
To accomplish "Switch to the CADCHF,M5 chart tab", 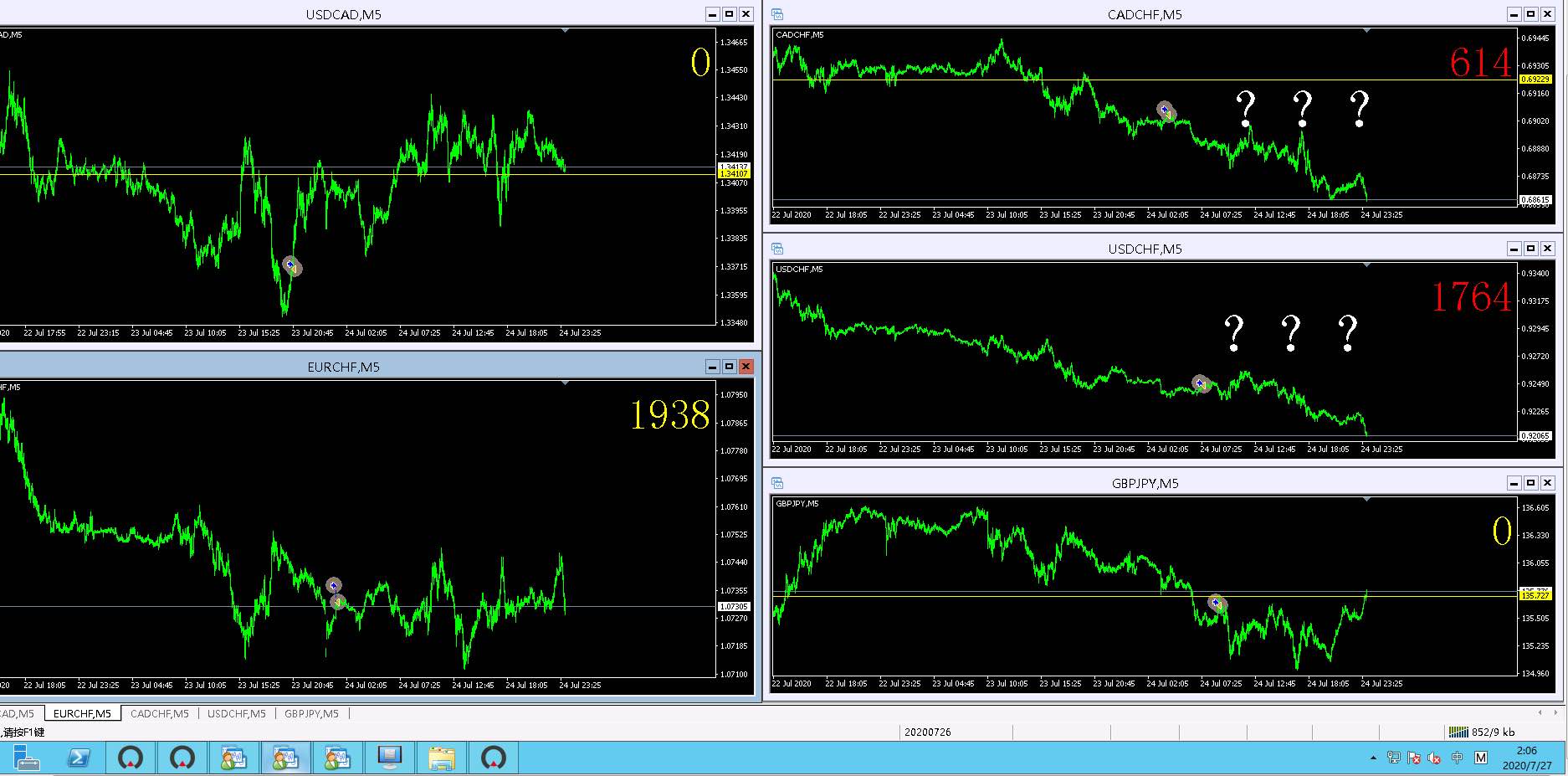I will coord(160,713).
